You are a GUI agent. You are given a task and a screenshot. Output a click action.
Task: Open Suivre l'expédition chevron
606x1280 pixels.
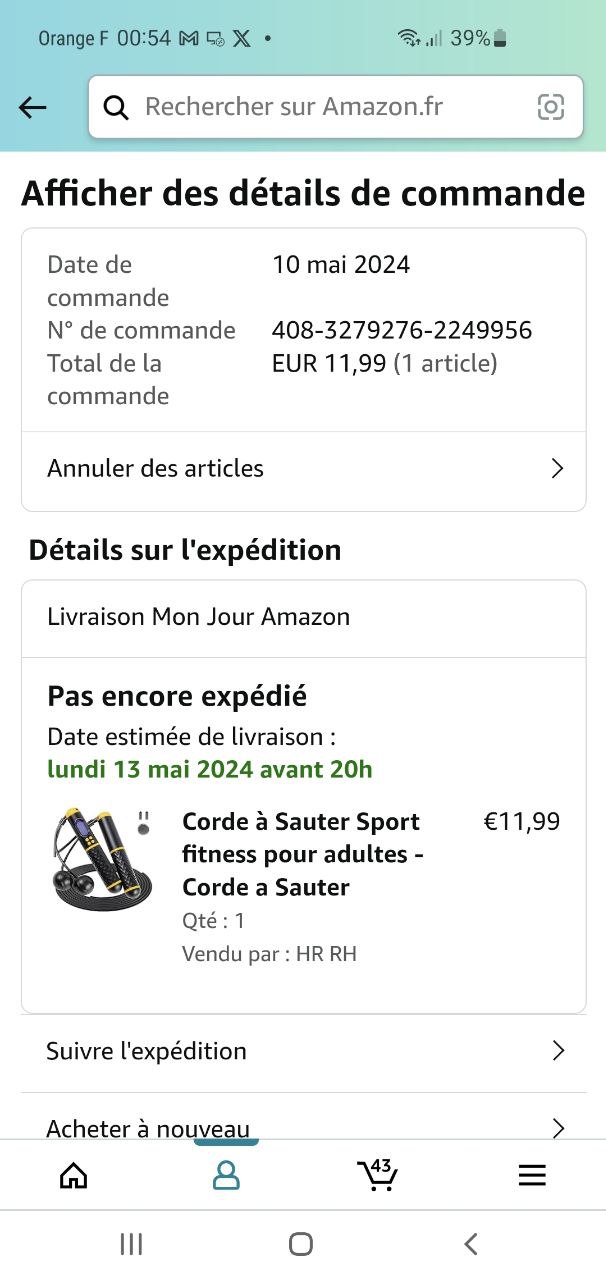point(558,1051)
